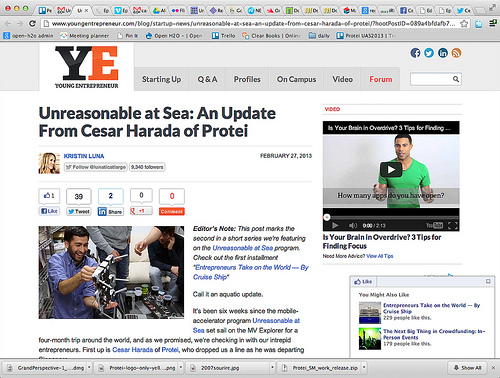Image resolution: width=500 pixels, height=378 pixels.
Task: Open the Protei link in article
Action: tap(170, 350)
